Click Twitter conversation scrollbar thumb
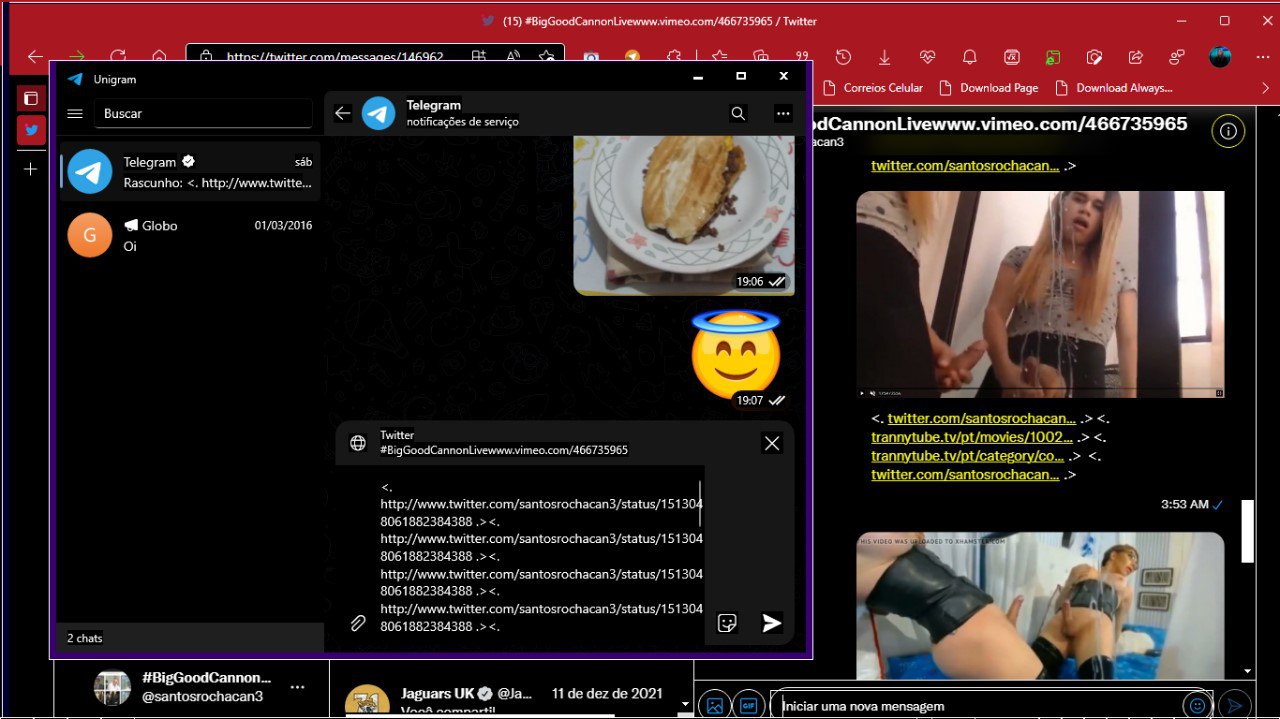This screenshot has height=719, width=1280. 1247,531
